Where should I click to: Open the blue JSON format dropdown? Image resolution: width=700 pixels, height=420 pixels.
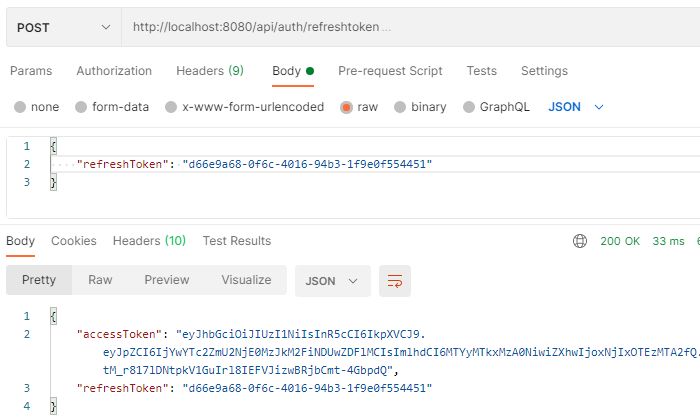coord(576,107)
